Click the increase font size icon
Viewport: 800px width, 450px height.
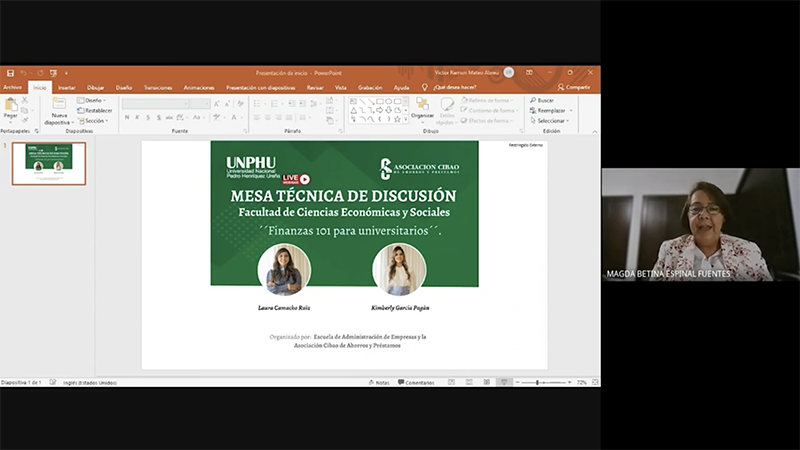[216, 104]
